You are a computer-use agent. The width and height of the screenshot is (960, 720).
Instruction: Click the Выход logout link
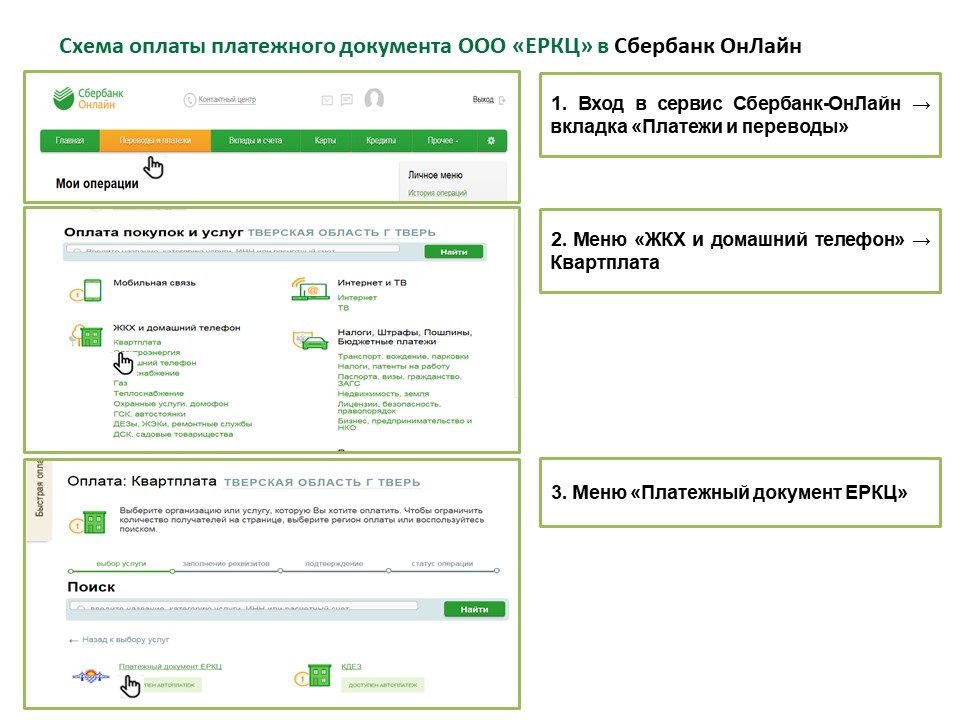coord(483,99)
